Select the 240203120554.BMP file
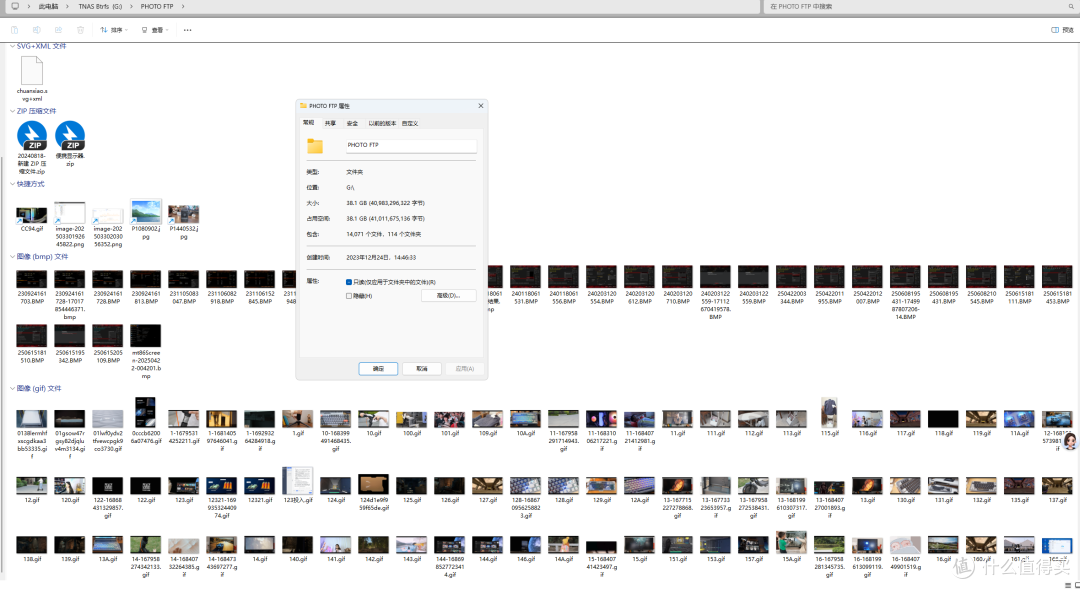The image size is (1080, 589). tap(601, 277)
